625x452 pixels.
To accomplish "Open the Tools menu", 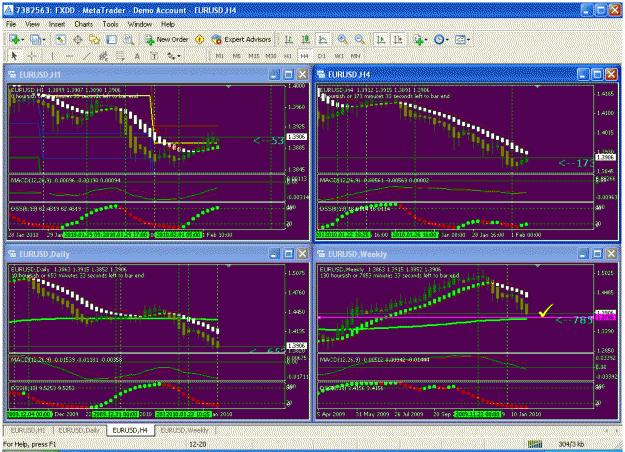I will tap(110, 24).
